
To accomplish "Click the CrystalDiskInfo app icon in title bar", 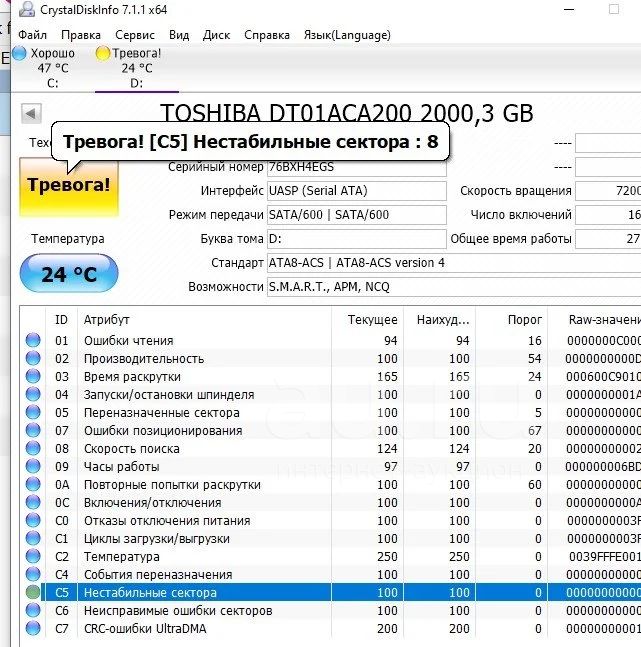I will coord(27,9).
